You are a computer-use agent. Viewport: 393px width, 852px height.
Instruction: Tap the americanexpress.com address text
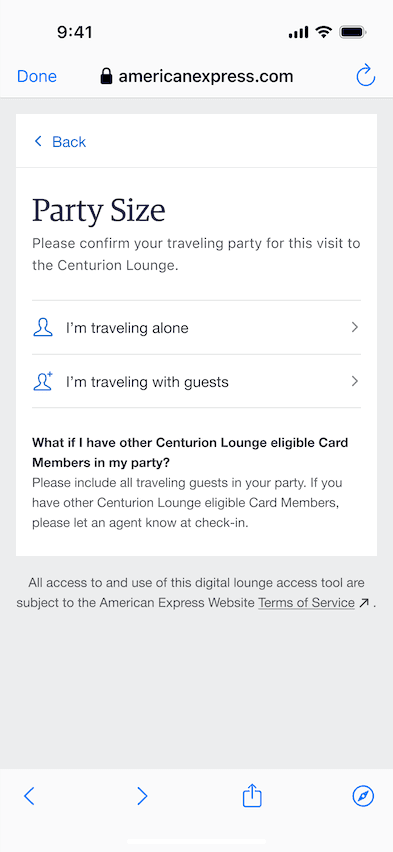pos(206,77)
